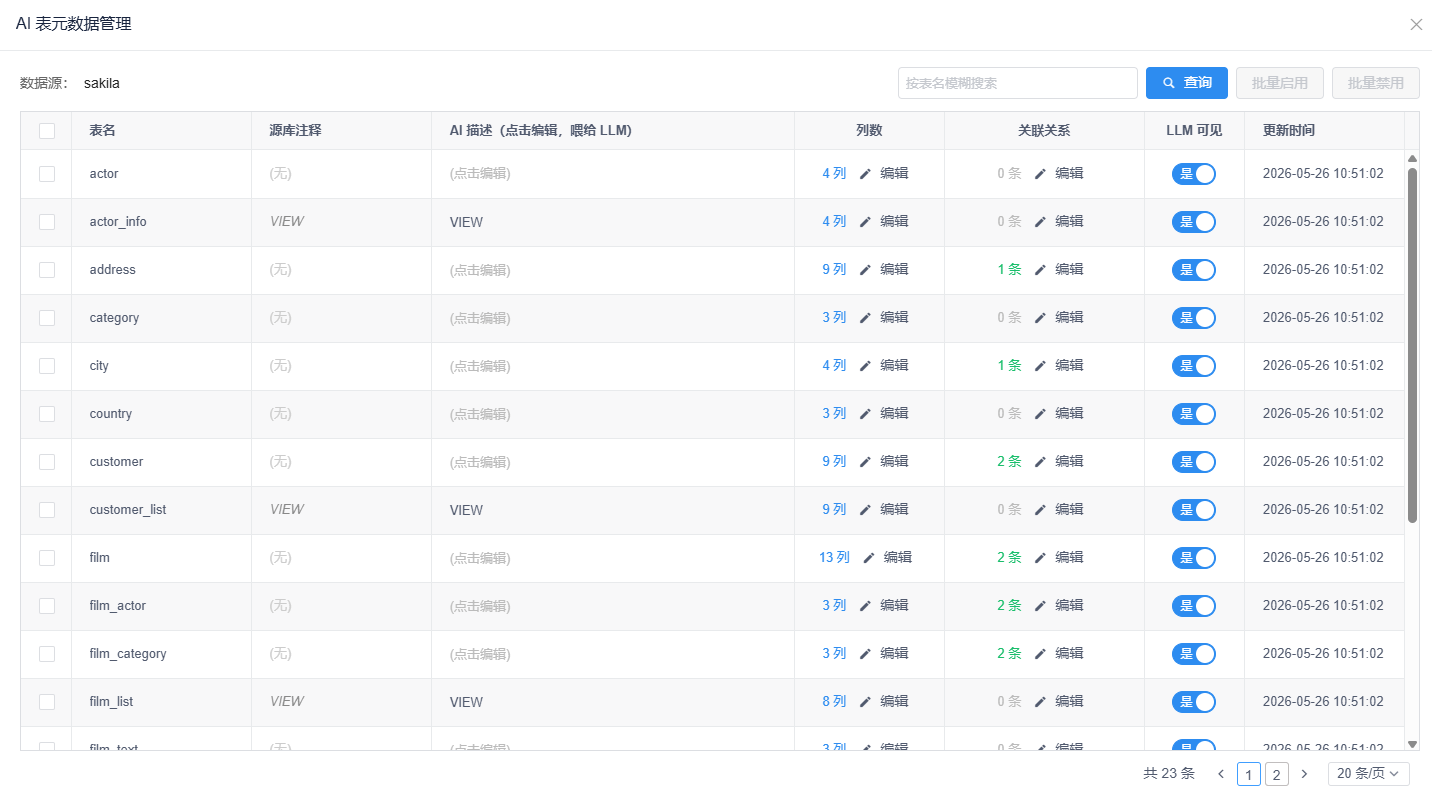Go to previous page arrow in pagination
1432x790 pixels.
tap(1221, 774)
